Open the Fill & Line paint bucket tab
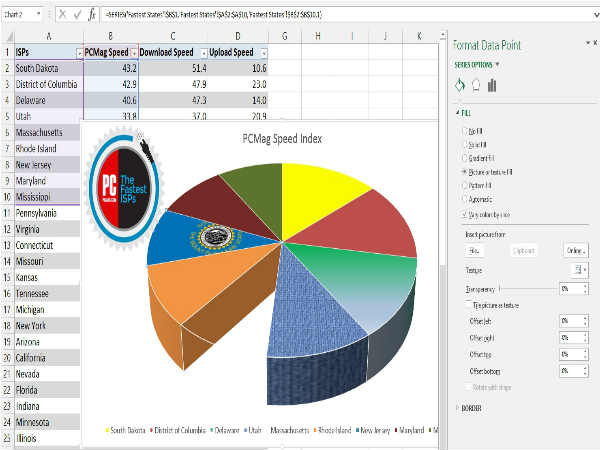The image size is (600, 450). [460, 84]
